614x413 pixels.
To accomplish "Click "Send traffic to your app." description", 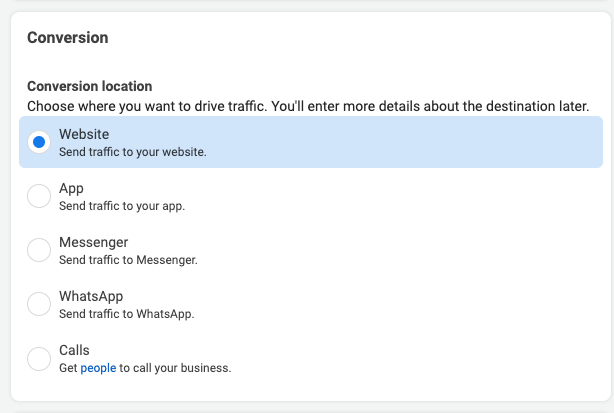I will click(x=122, y=206).
